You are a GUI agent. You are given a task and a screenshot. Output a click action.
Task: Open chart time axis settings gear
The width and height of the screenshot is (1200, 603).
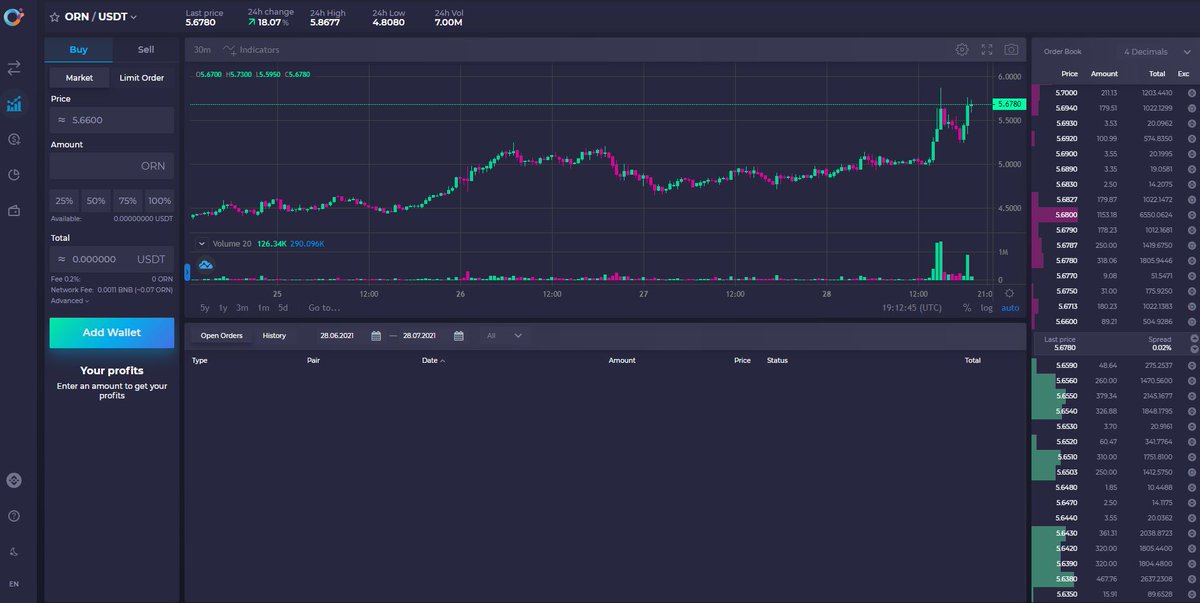click(1010, 293)
